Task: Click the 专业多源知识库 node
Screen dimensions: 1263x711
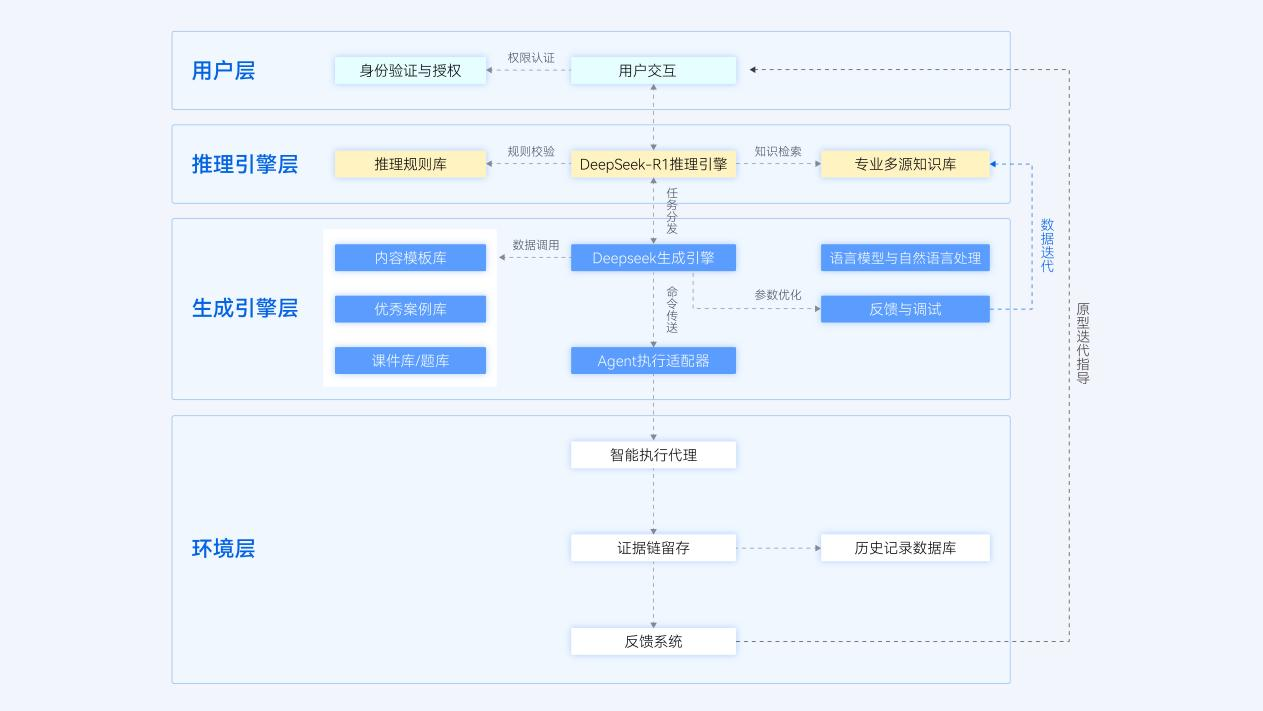Action: [905, 164]
